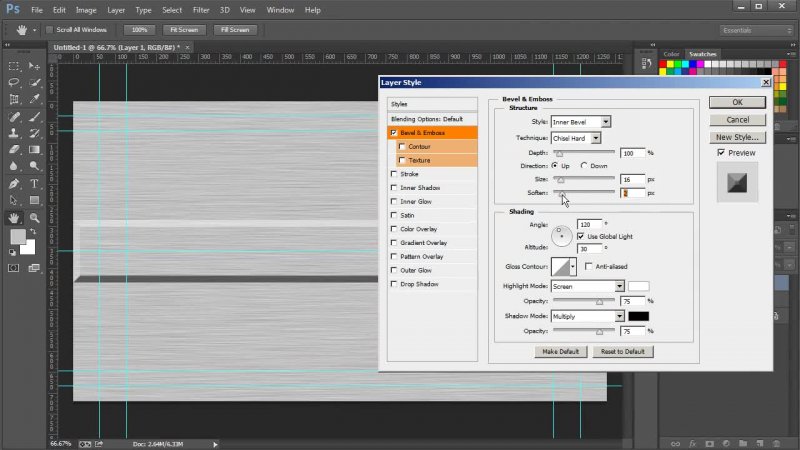This screenshot has height=450, width=800.
Task: Toggle Use Global Light checkbox
Action: tap(581, 236)
